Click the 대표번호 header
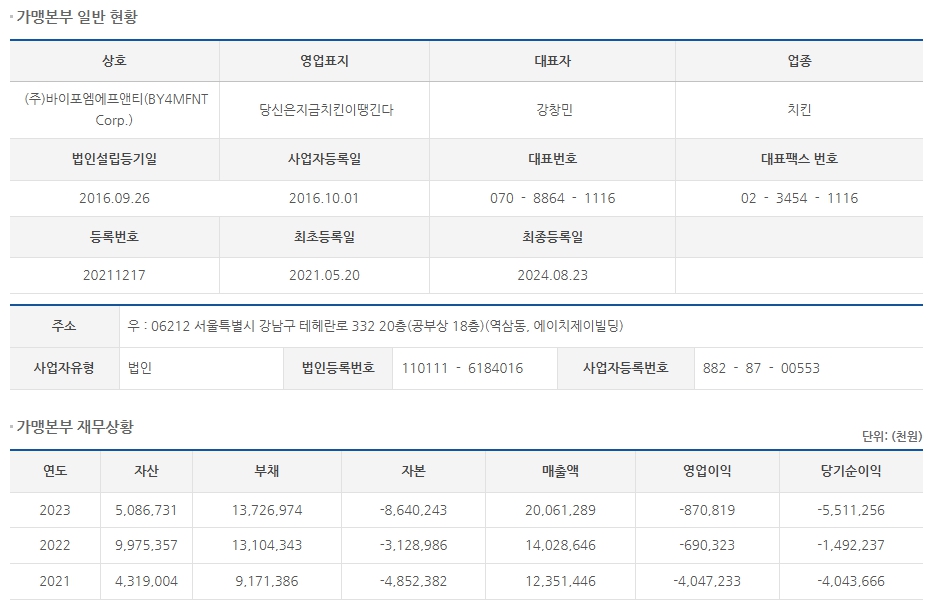 point(553,159)
